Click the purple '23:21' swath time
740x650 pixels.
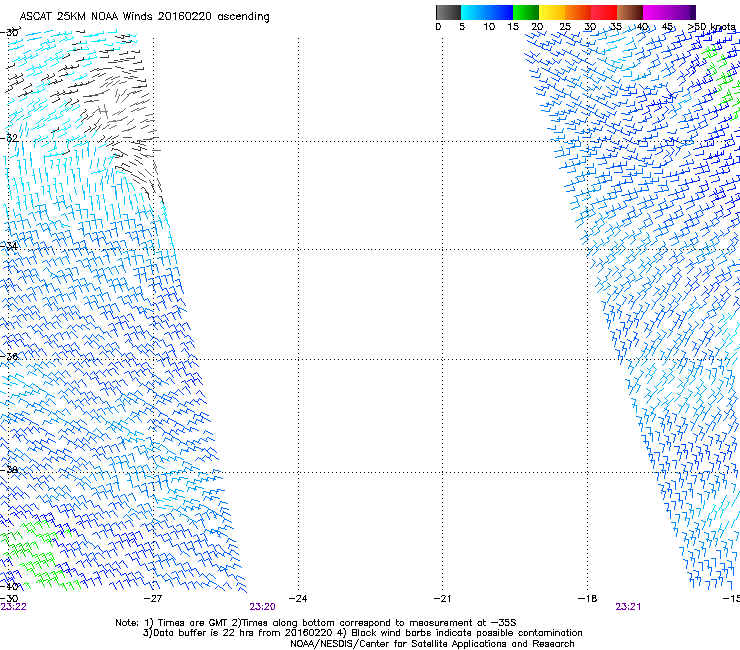click(x=628, y=607)
